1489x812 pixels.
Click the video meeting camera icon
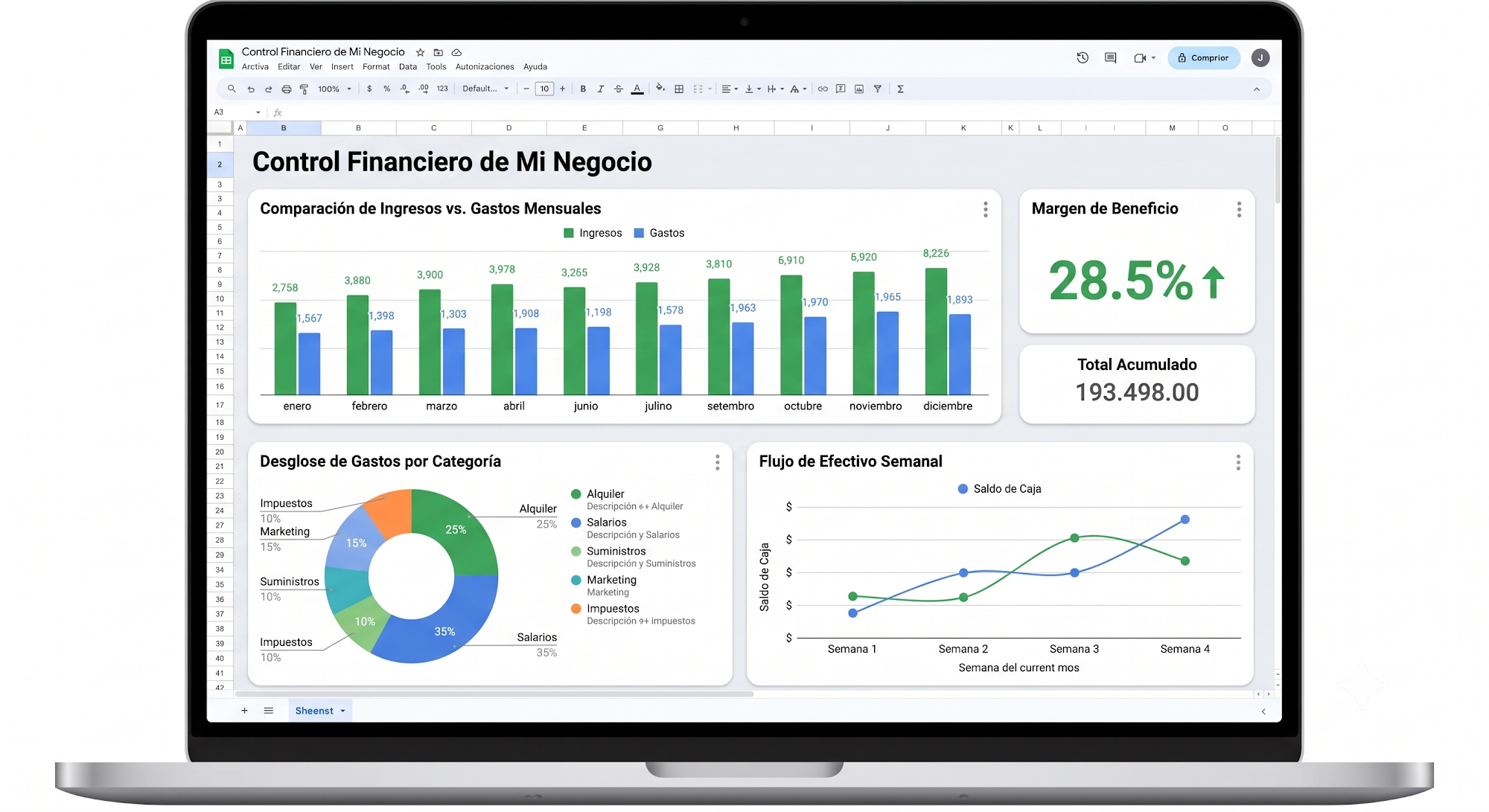click(1140, 58)
